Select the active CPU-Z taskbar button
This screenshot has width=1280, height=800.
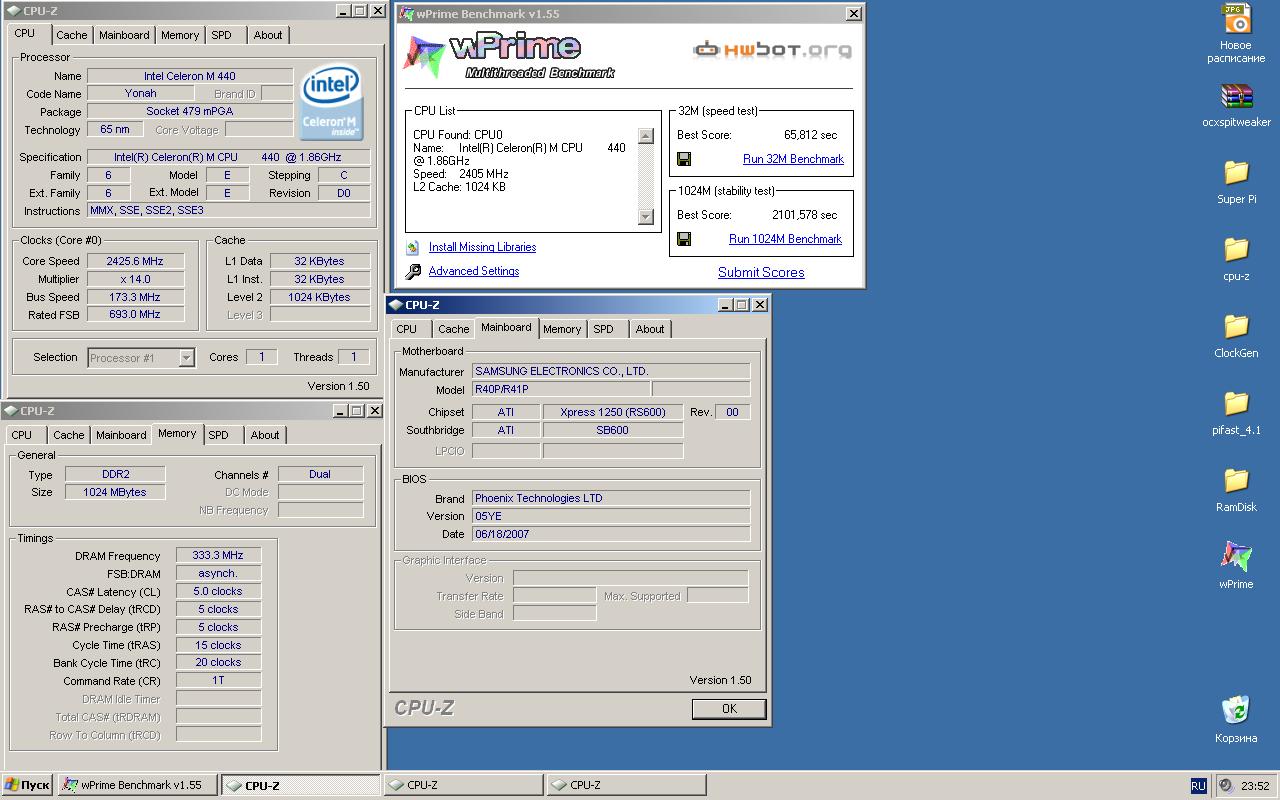[300, 785]
